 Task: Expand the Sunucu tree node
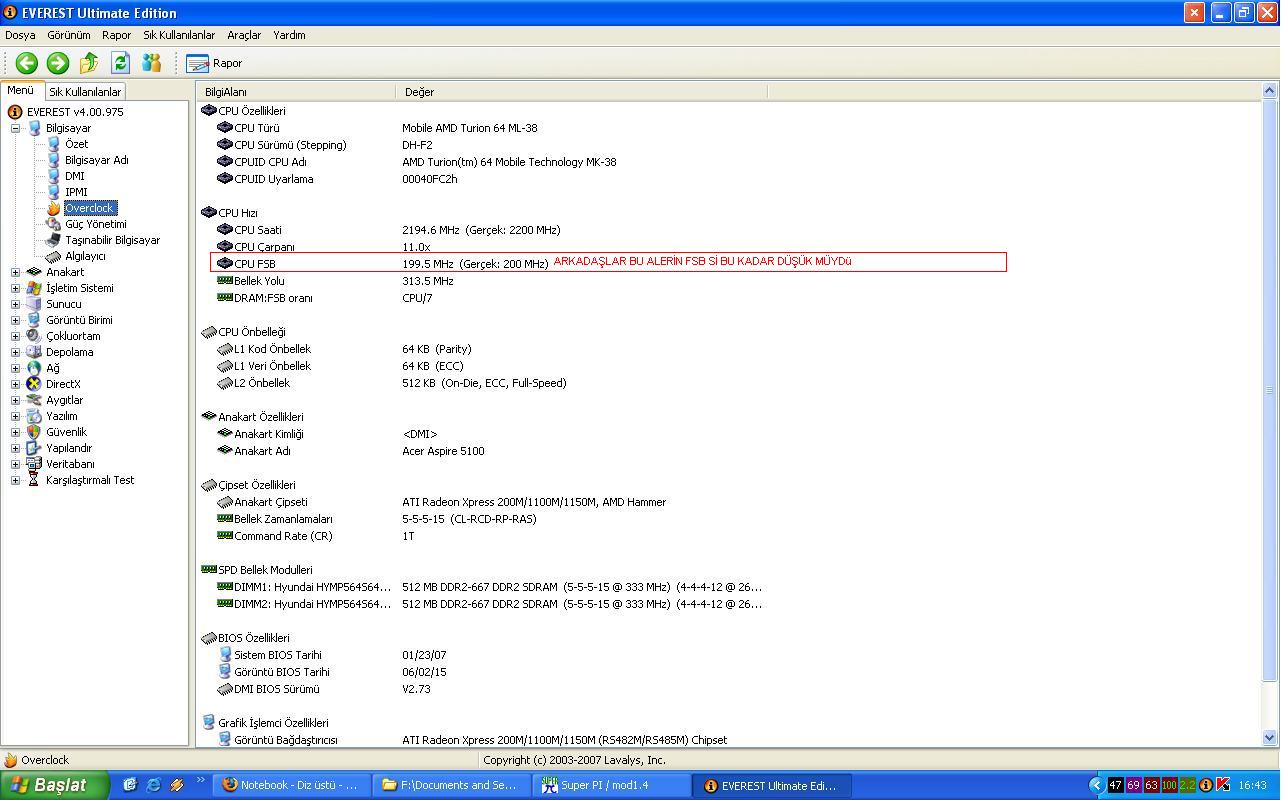tap(15, 304)
